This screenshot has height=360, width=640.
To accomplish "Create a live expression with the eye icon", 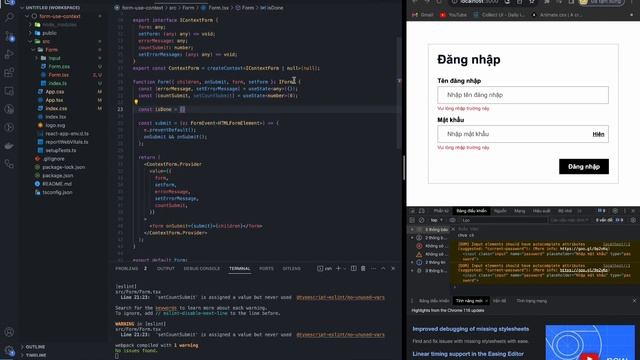I will [452, 220].
